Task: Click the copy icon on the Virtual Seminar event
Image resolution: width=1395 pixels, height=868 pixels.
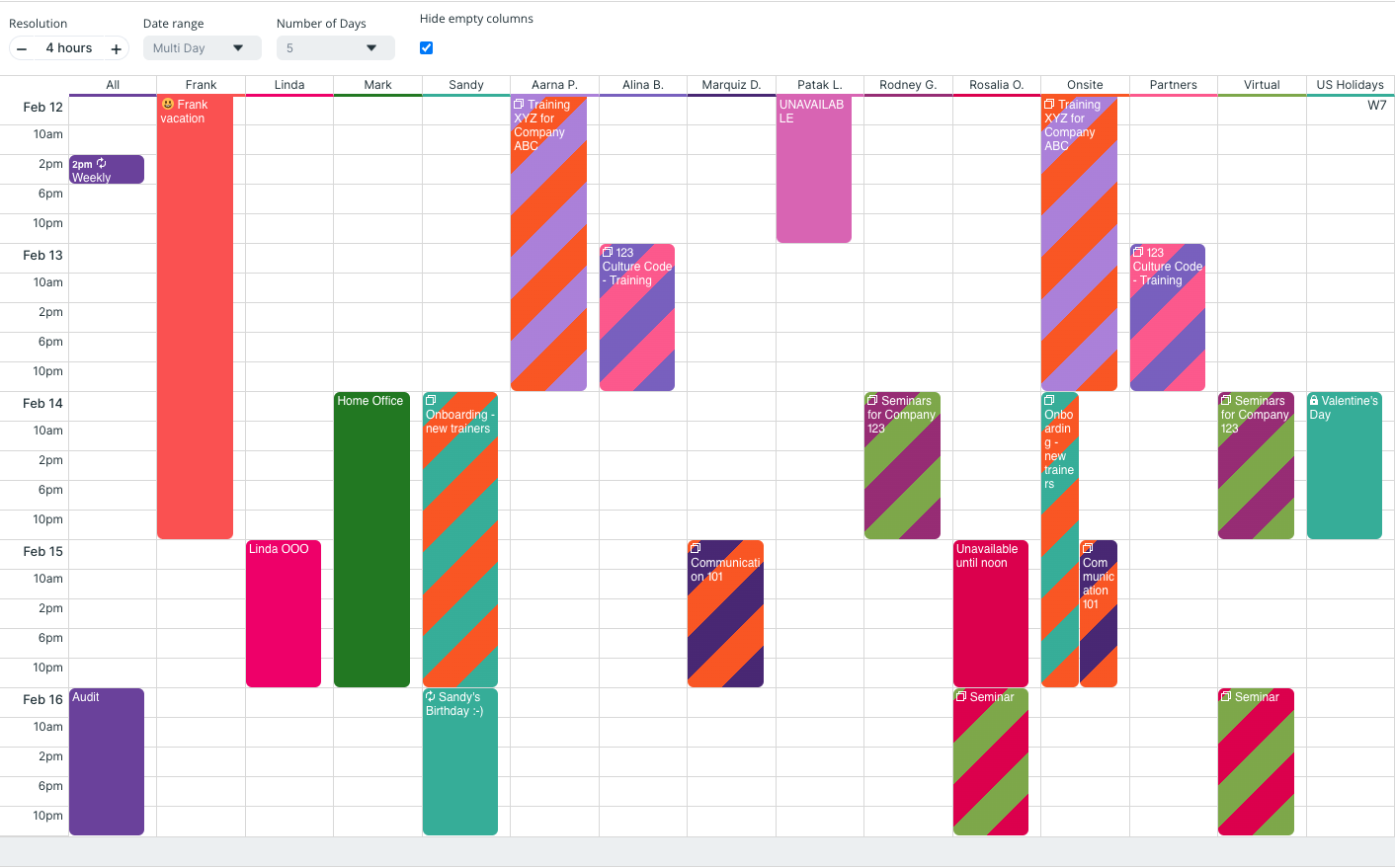Action: [x=1225, y=696]
